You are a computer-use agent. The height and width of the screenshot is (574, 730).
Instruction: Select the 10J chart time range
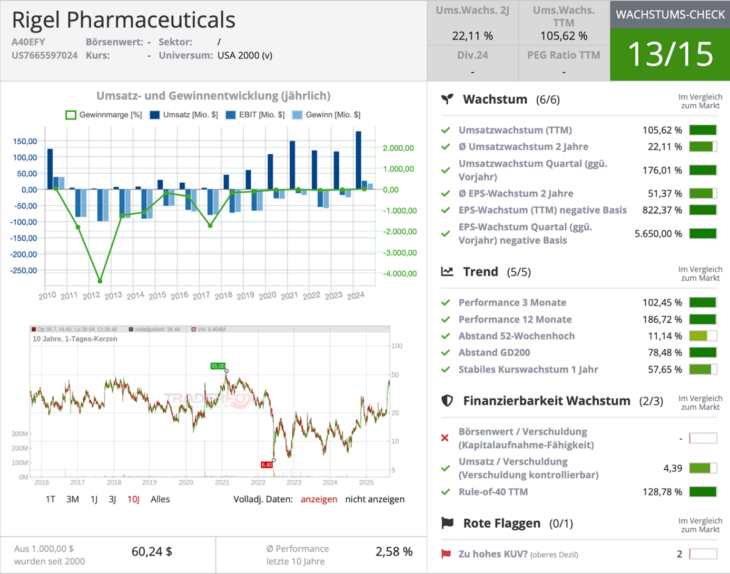[133, 499]
